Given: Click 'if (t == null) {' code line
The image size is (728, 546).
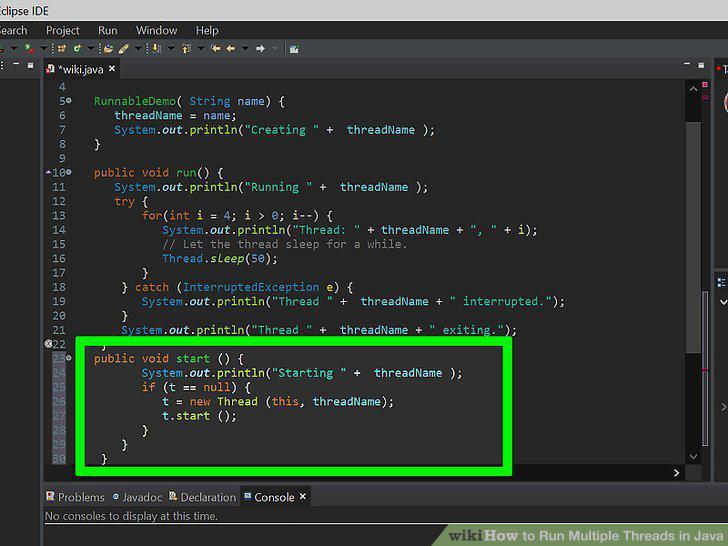Looking at the screenshot, I should pyautogui.click(x=196, y=387).
